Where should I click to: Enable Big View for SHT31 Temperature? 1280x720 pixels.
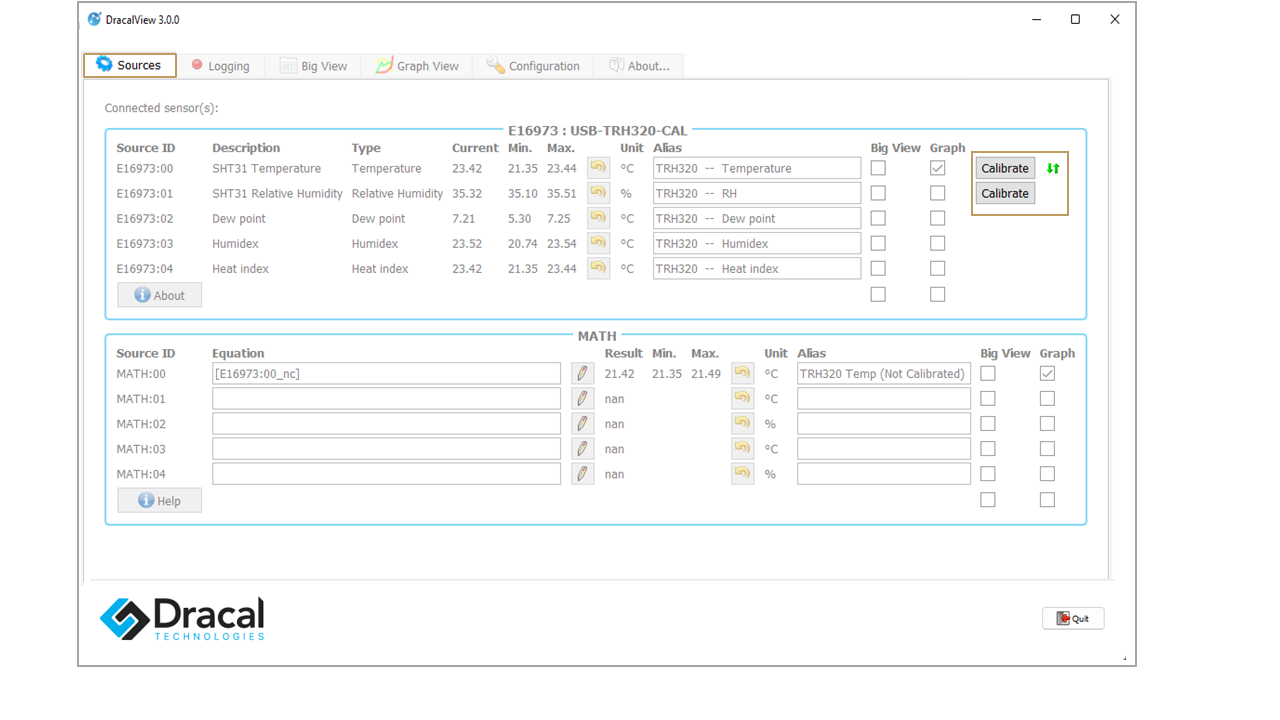(878, 168)
